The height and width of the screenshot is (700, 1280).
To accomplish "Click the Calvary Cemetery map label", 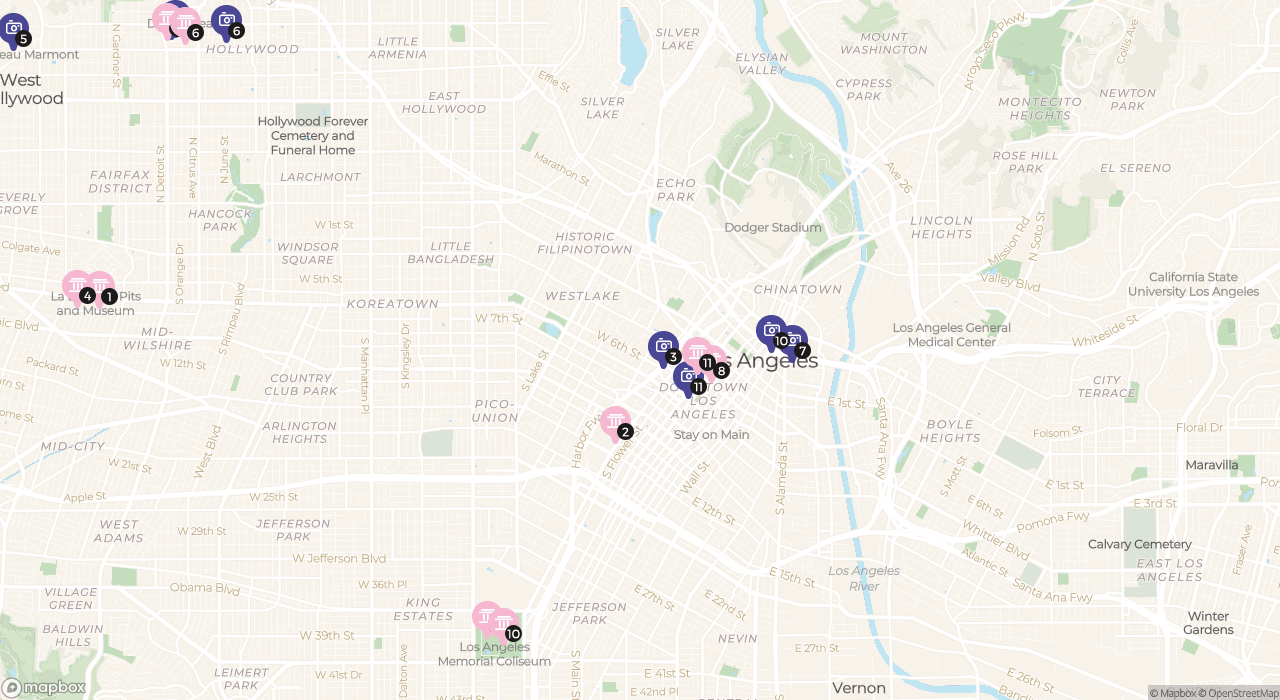I will (1140, 544).
